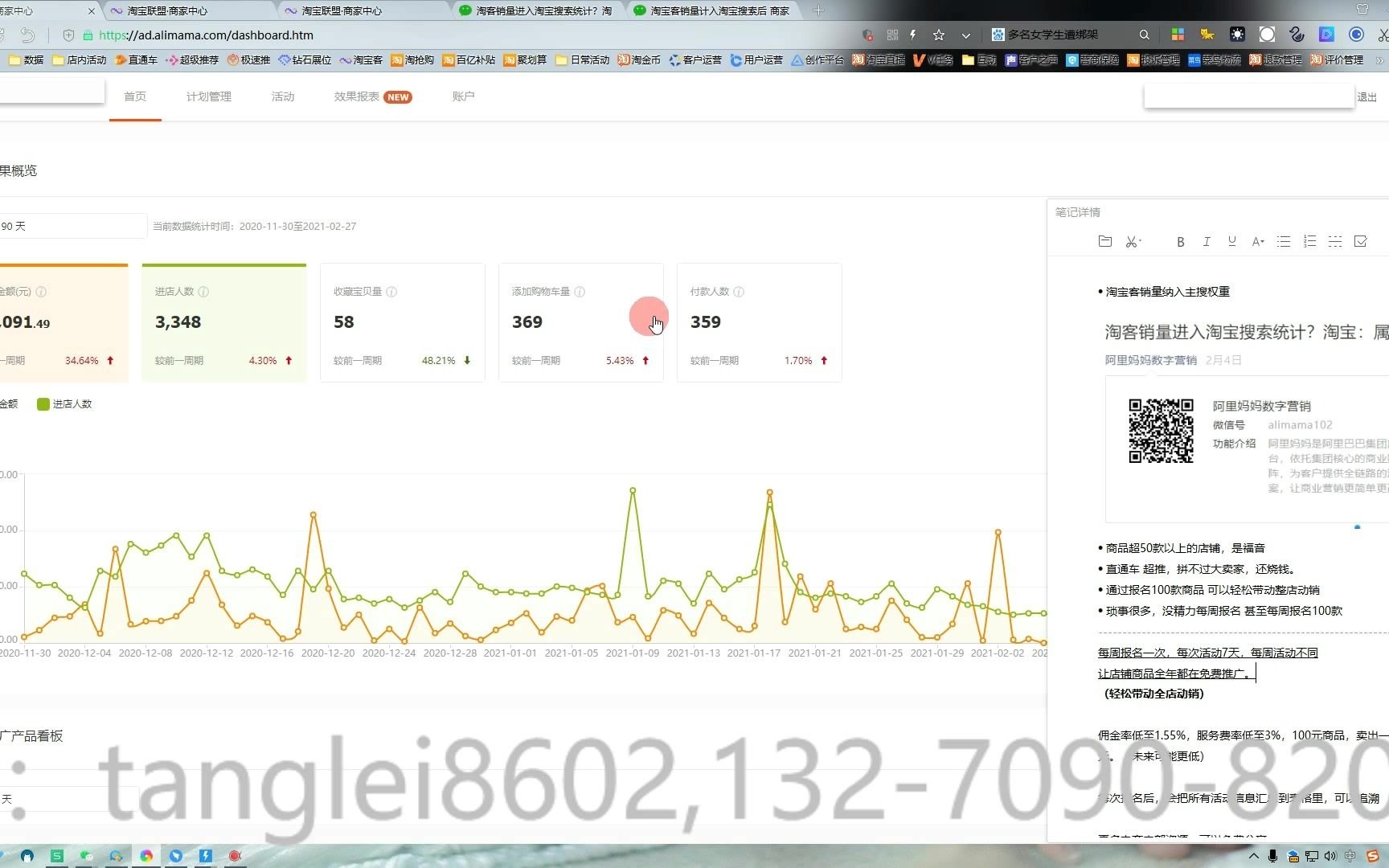This screenshot has height=868, width=1389.
Task: Open 效果报表 NEW navigation tab
Action: 373,96
